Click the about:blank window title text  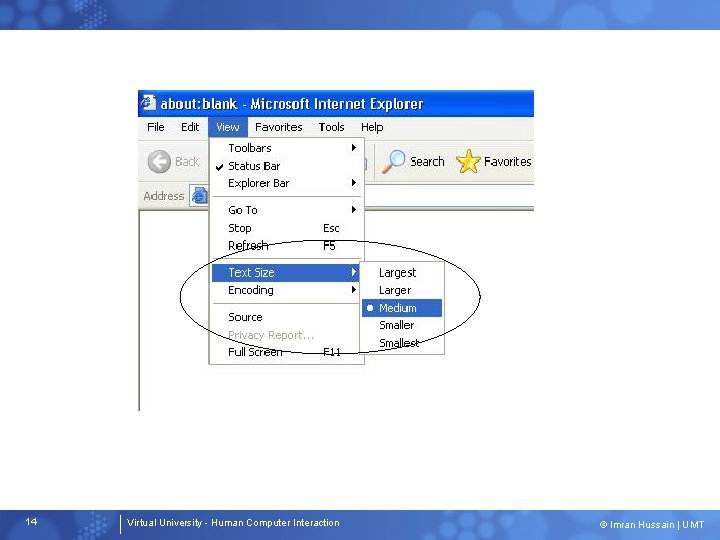(x=292, y=104)
